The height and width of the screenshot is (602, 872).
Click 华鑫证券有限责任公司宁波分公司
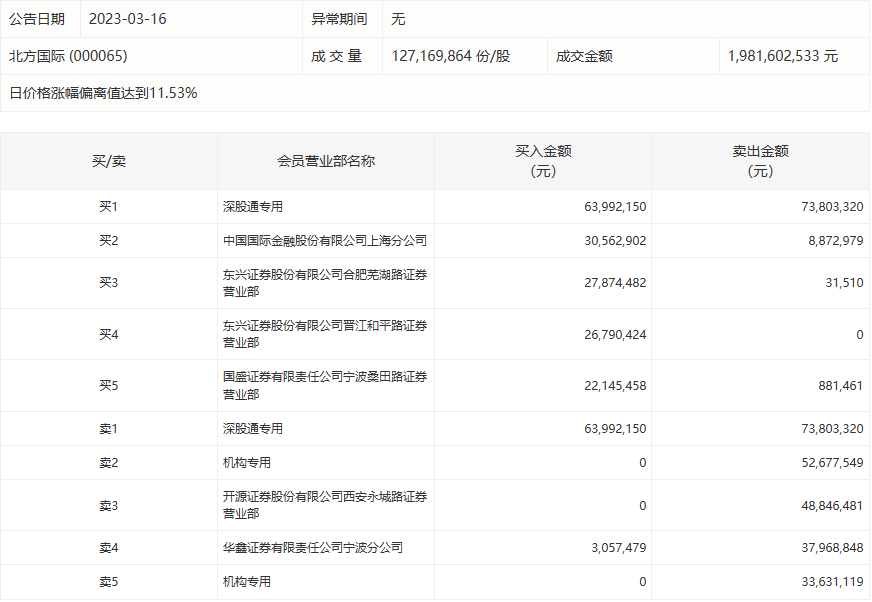click(313, 548)
